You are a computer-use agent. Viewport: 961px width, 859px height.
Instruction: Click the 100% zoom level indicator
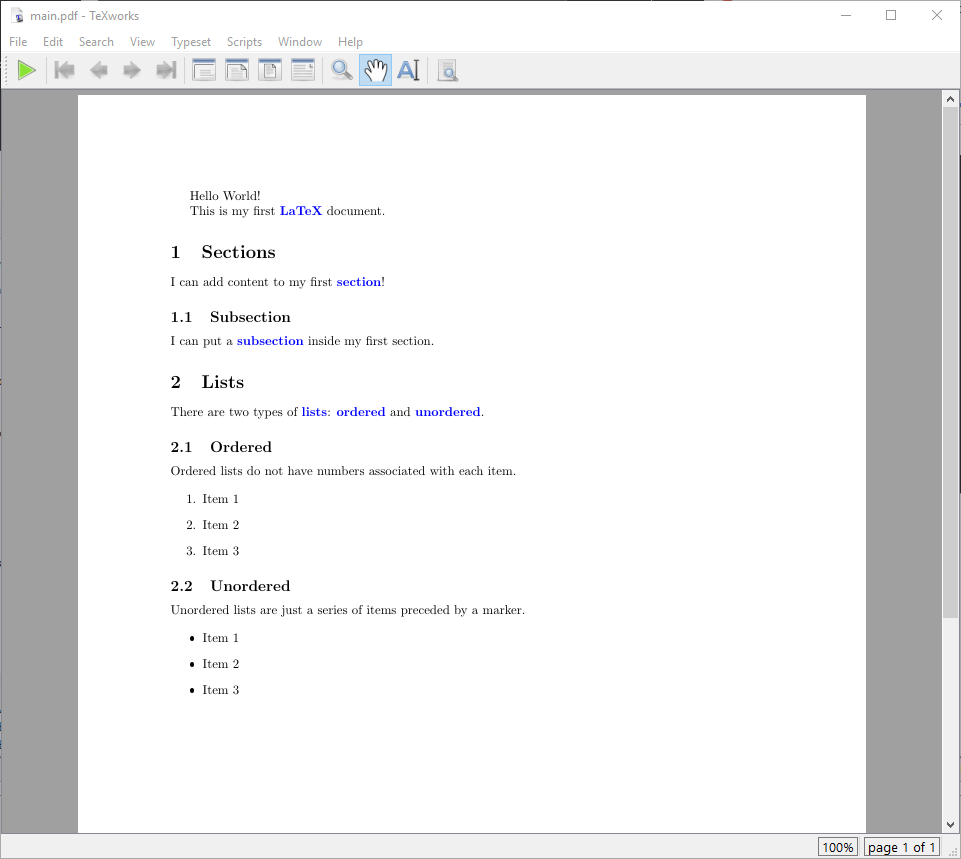pos(838,847)
